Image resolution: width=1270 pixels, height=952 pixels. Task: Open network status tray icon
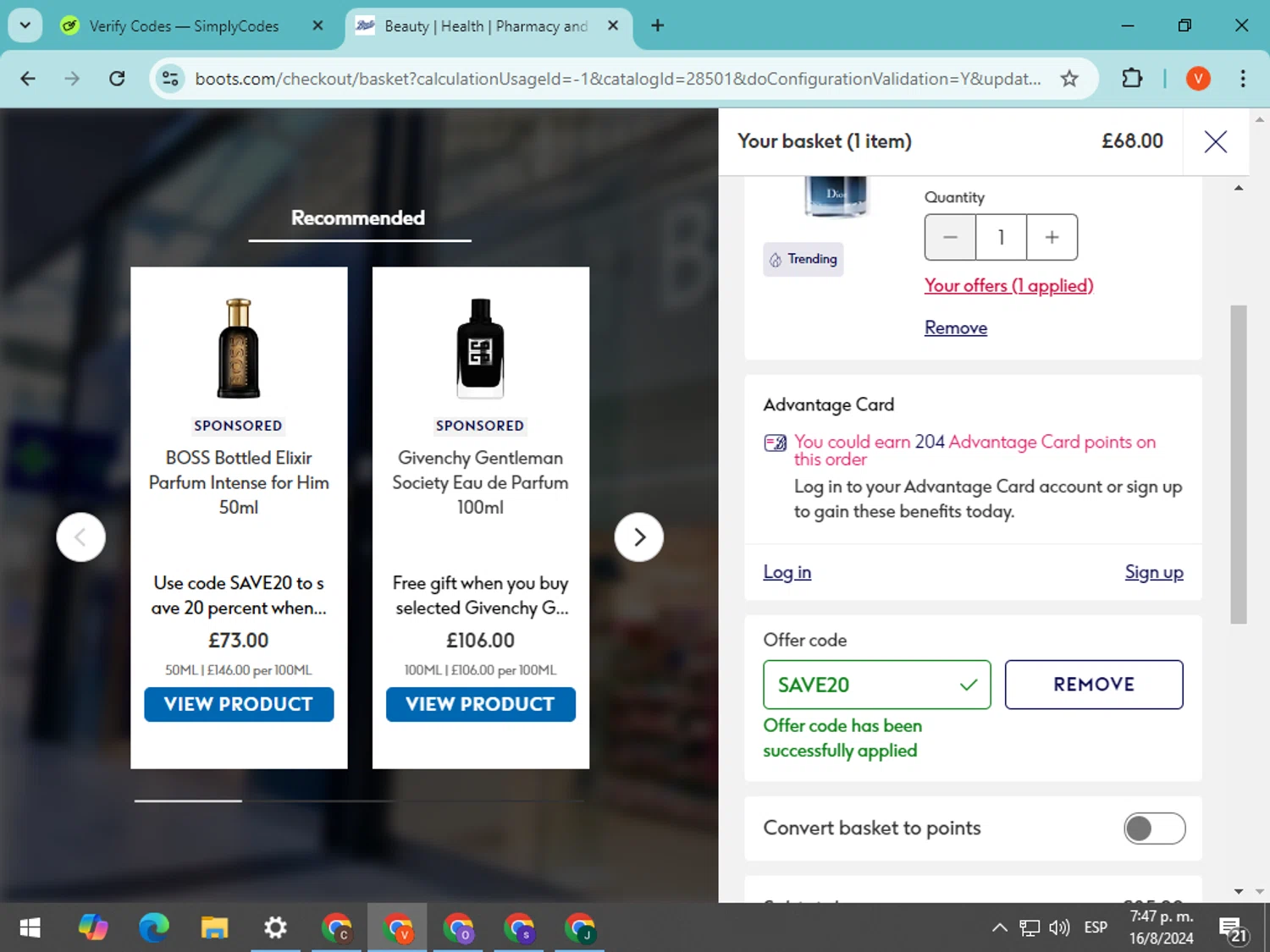coord(1030,927)
